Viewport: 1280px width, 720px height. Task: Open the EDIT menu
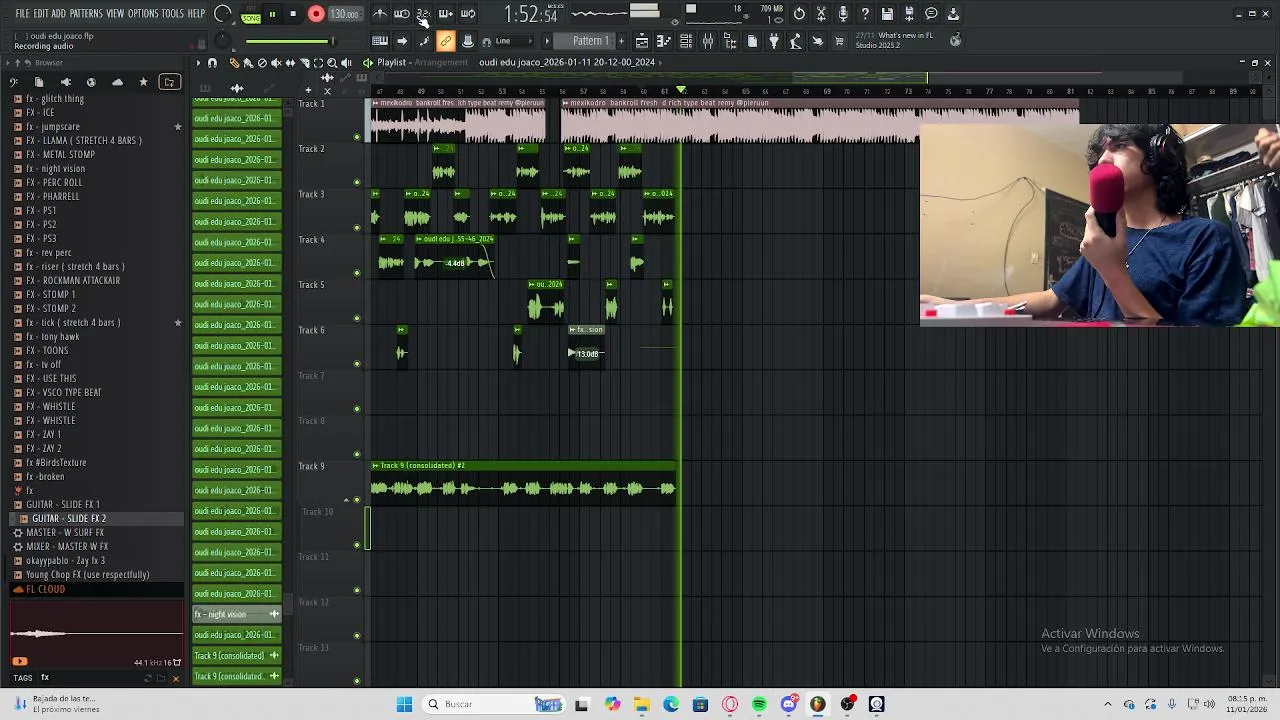click(41, 14)
